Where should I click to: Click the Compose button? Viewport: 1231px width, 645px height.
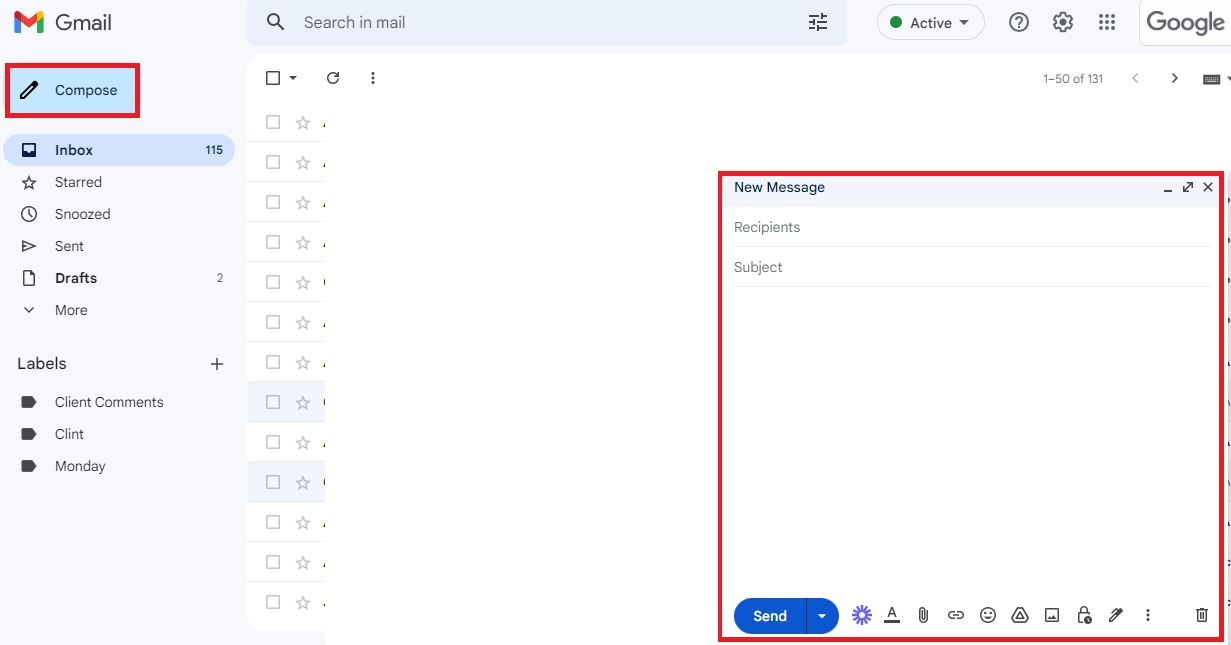pyautogui.click(x=72, y=90)
